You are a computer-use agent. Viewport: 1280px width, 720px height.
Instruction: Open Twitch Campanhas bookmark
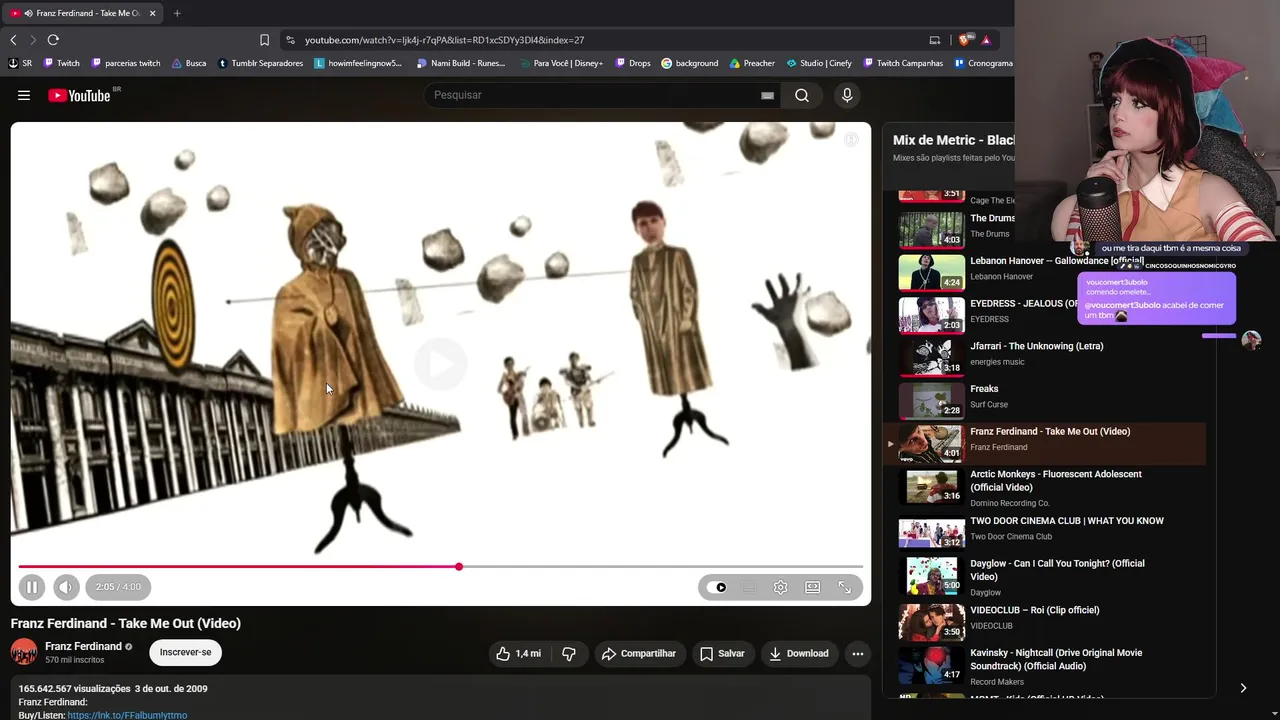902,63
